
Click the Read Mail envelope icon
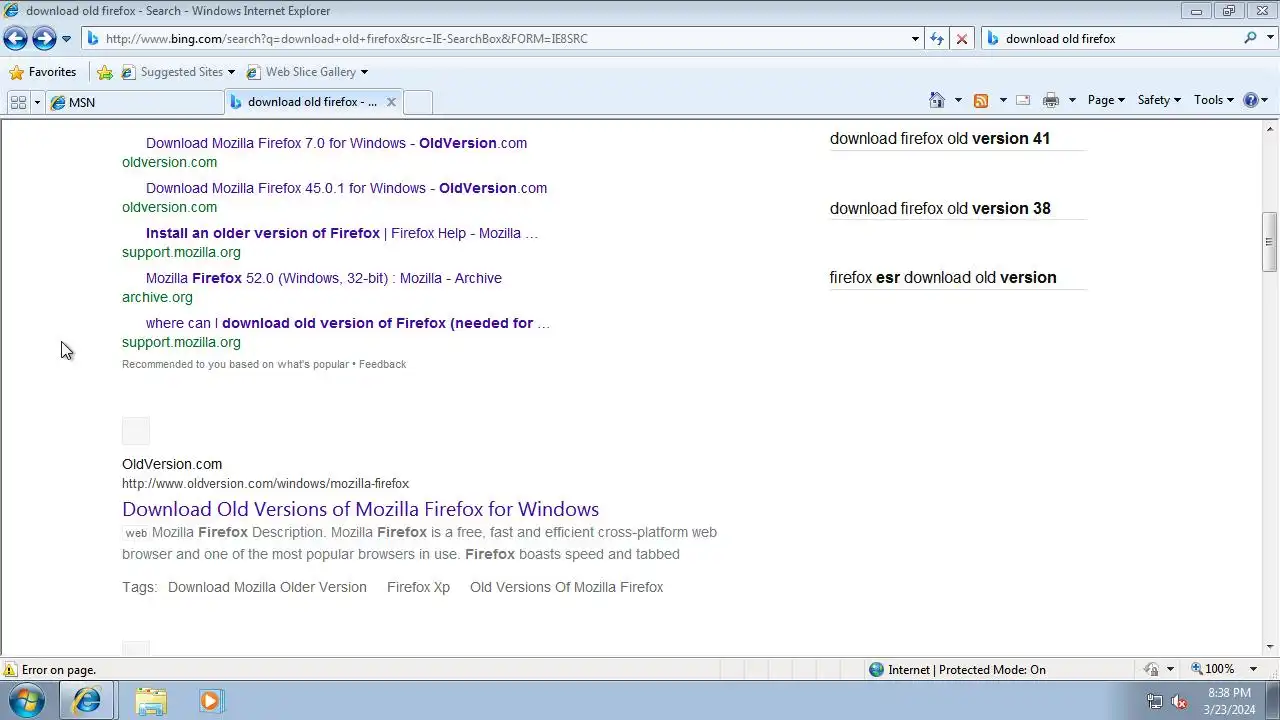pyautogui.click(x=1023, y=100)
